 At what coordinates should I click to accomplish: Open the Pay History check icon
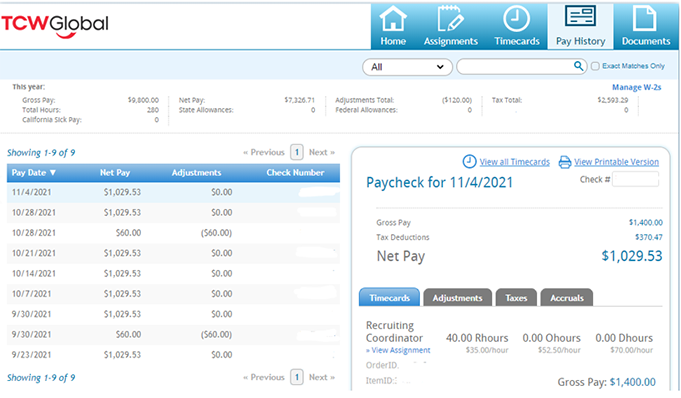tap(580, 17)
